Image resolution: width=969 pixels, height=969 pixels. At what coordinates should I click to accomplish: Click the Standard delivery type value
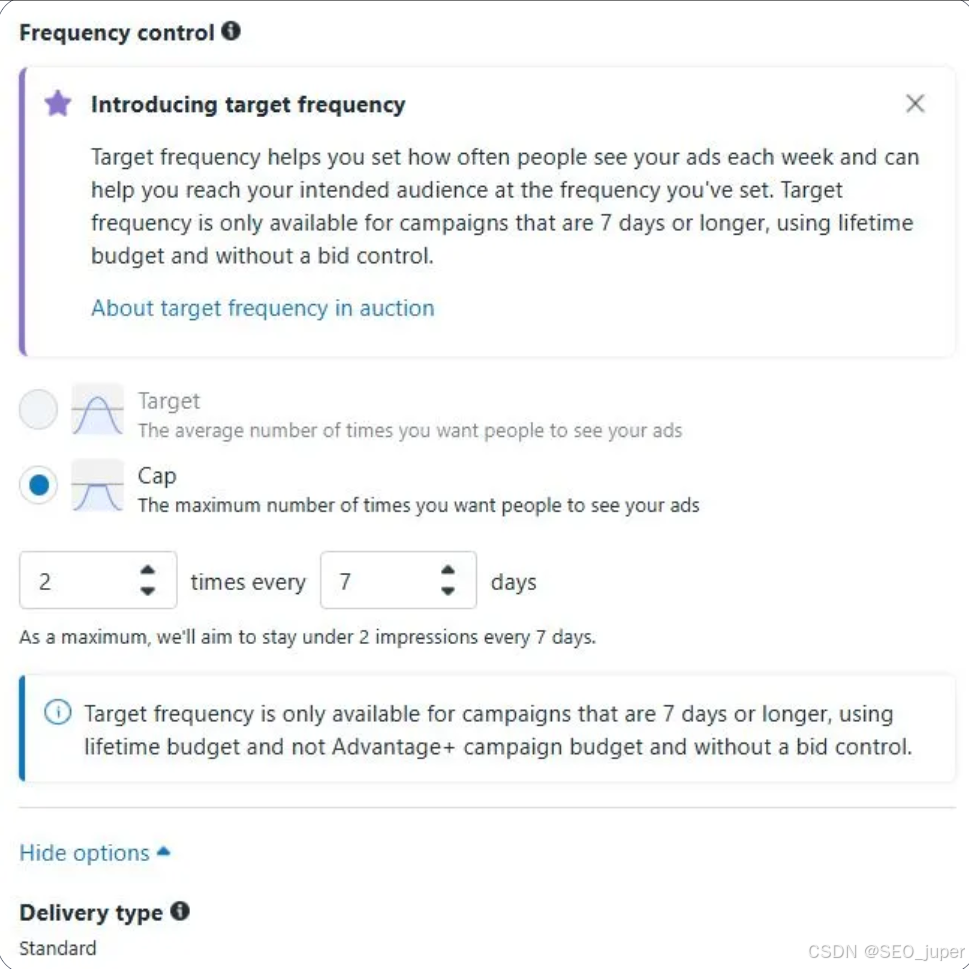pyautogui.click(x=58, y=948)
